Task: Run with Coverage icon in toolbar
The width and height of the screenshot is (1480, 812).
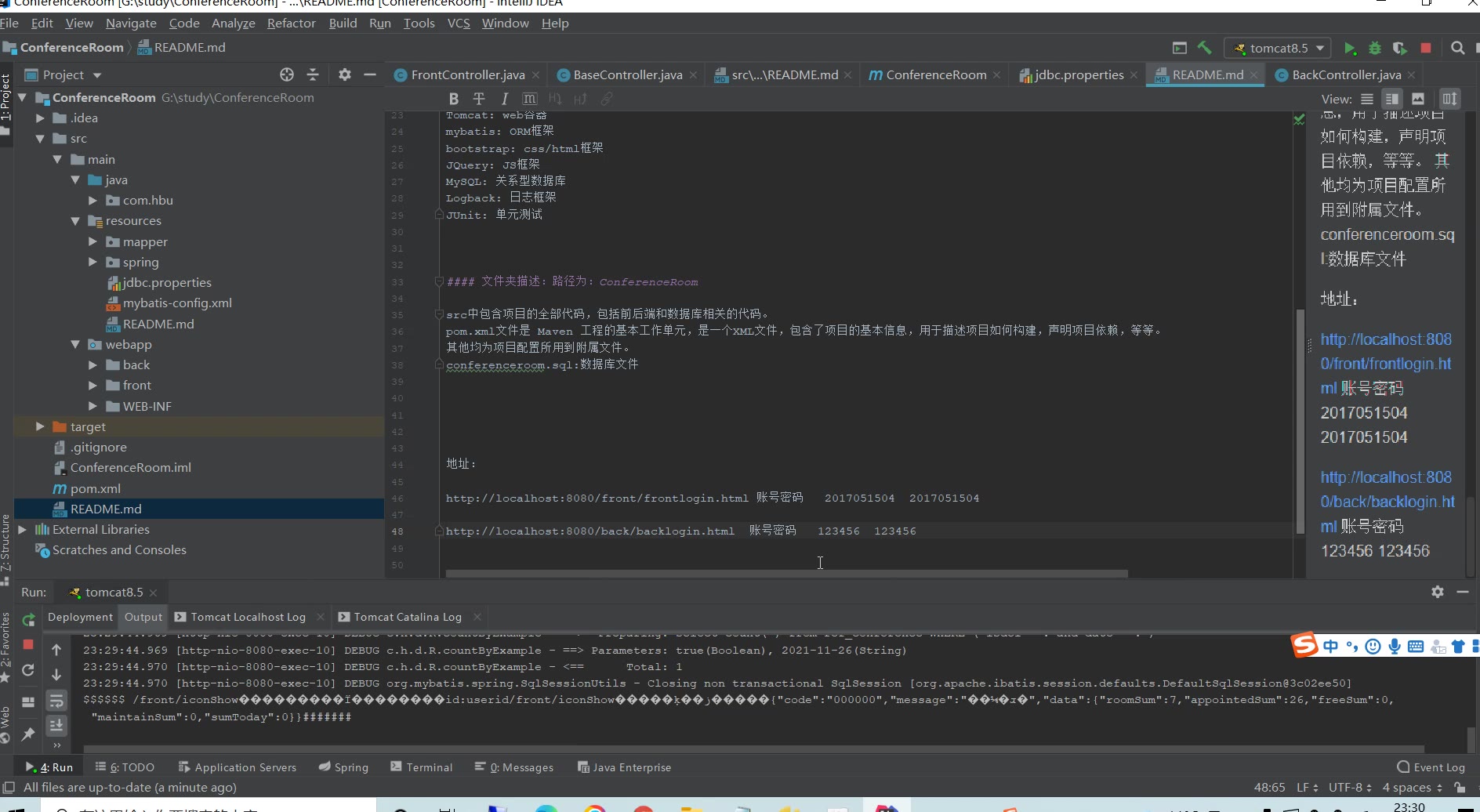Action: click(1400, 48)
